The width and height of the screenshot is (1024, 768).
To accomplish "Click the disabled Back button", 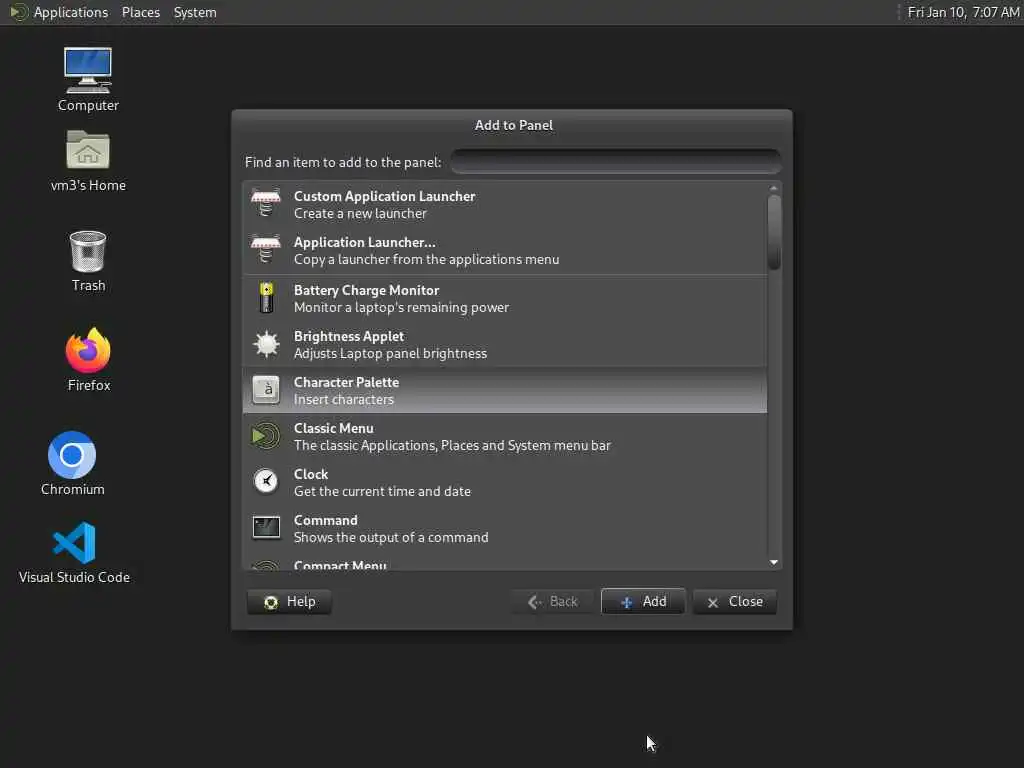I will [552, 601].
